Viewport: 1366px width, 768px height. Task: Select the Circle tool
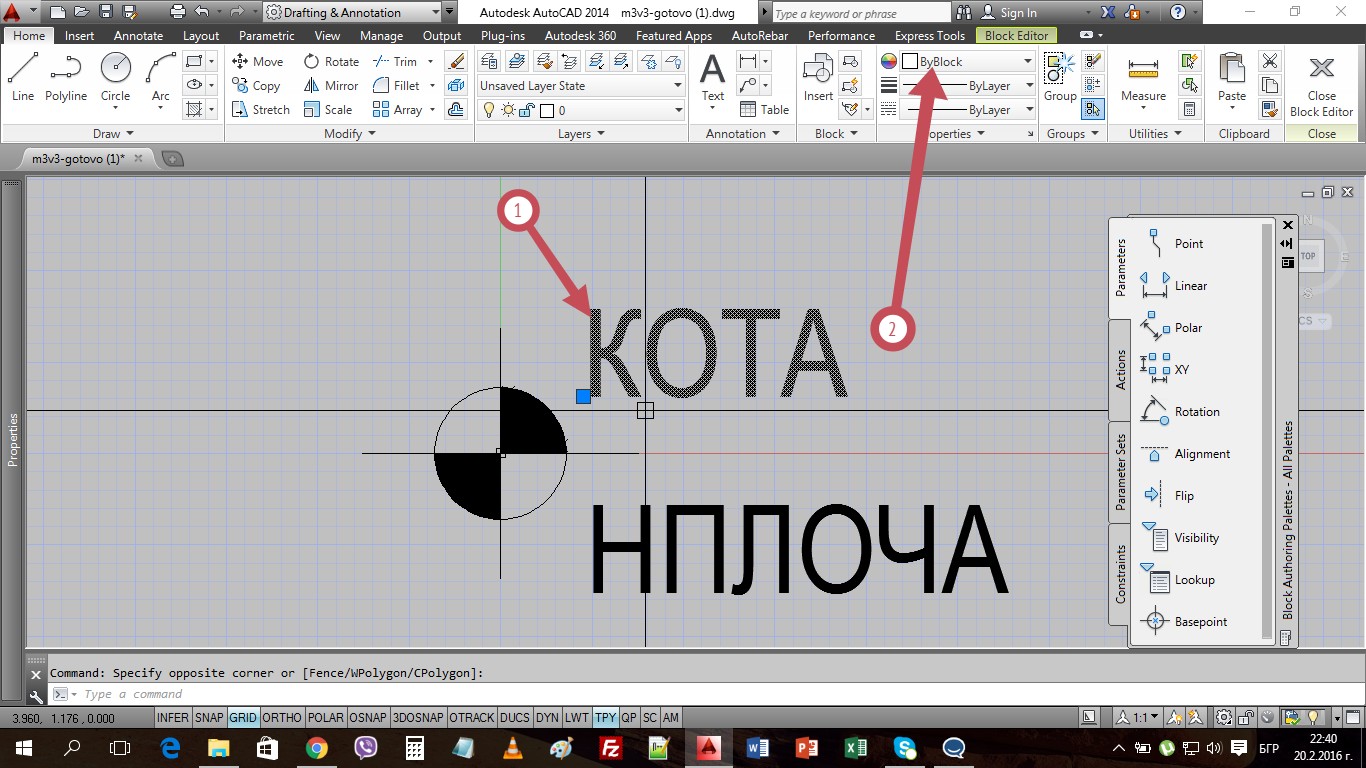tap(115, 77)
